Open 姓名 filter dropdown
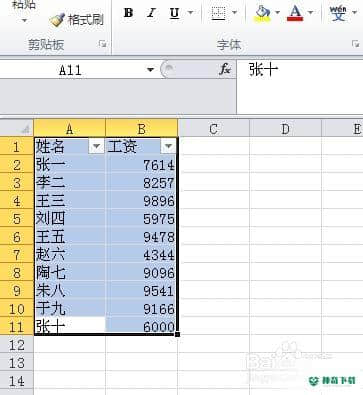Image resolution: width=363 pixels, height=395 pixels. (x=97, y=146)
